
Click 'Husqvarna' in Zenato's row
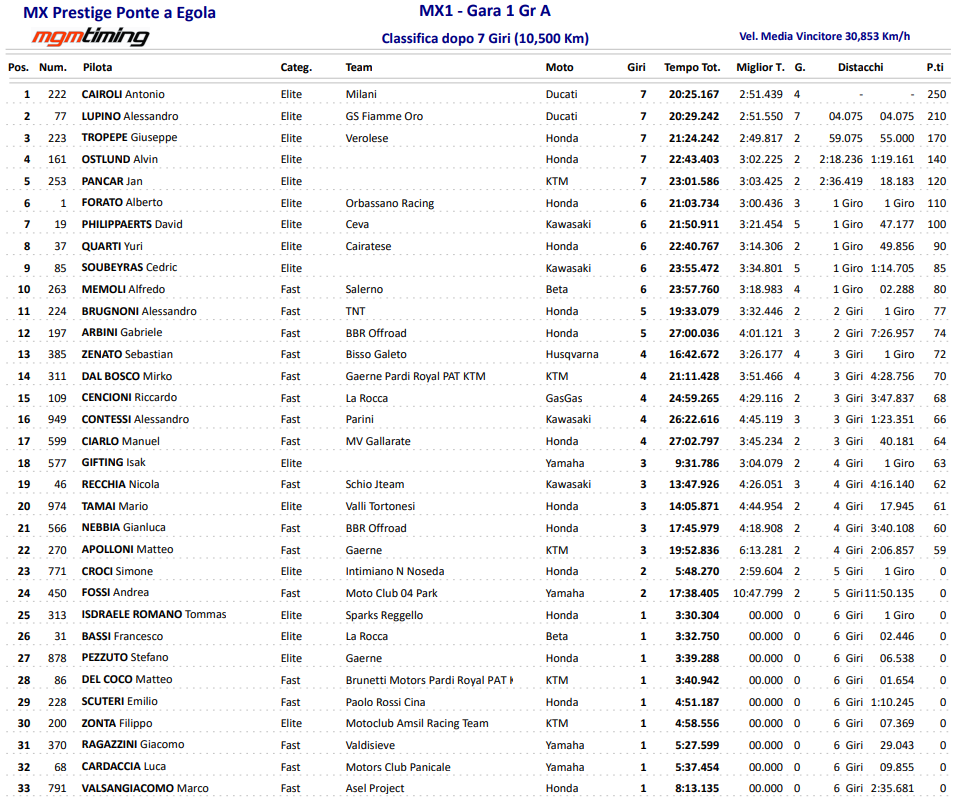click(x=572, y=355)
